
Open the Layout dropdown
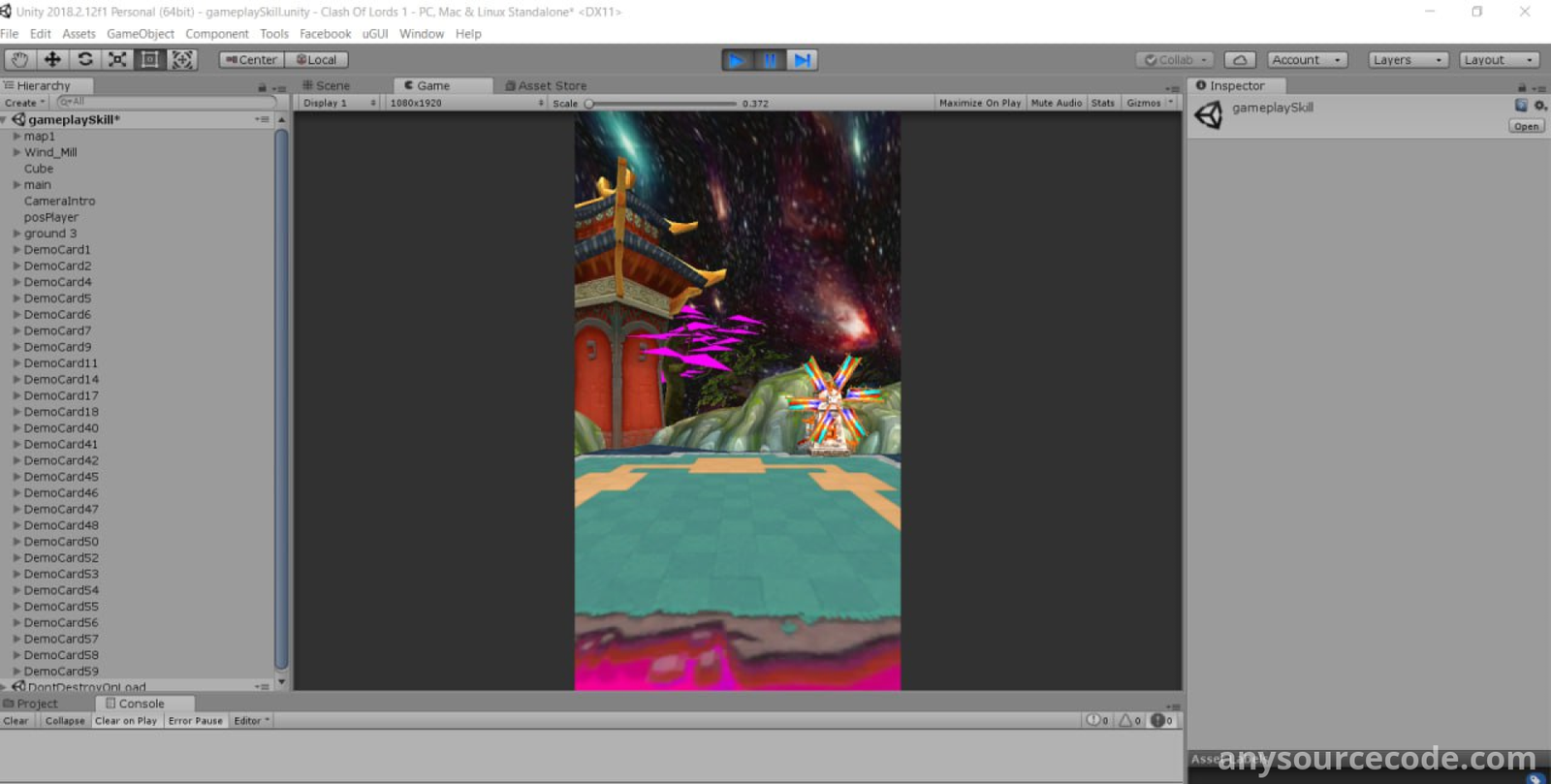[x=1499, y=60]
